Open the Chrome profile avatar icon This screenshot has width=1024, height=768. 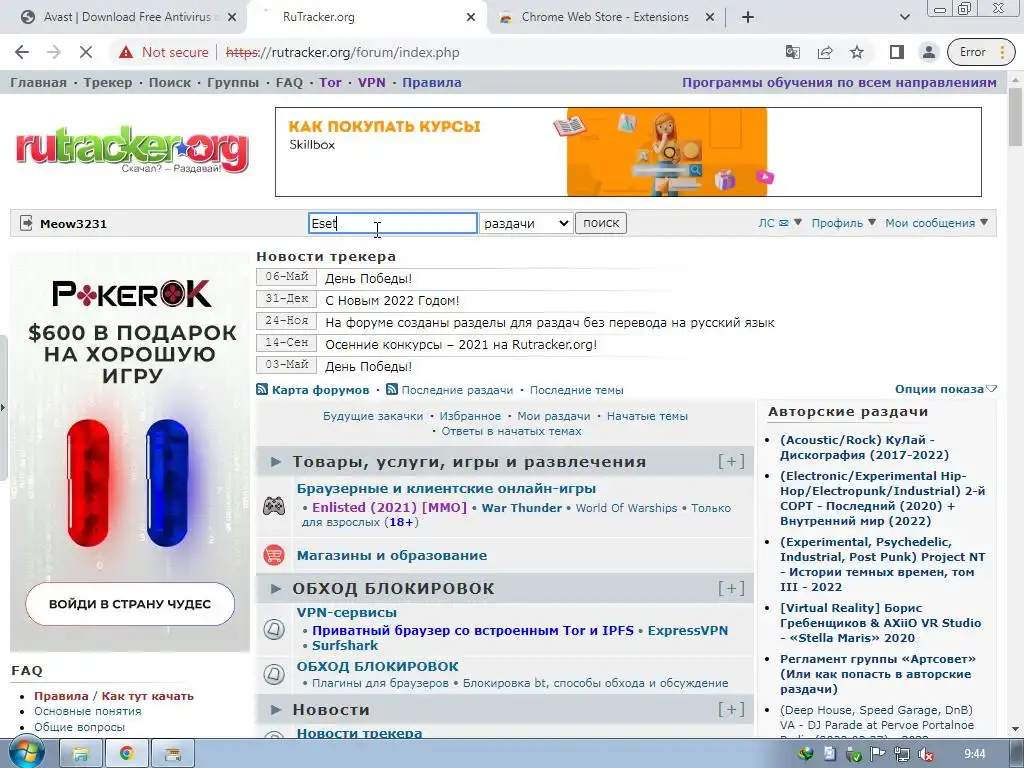[929, 52]
